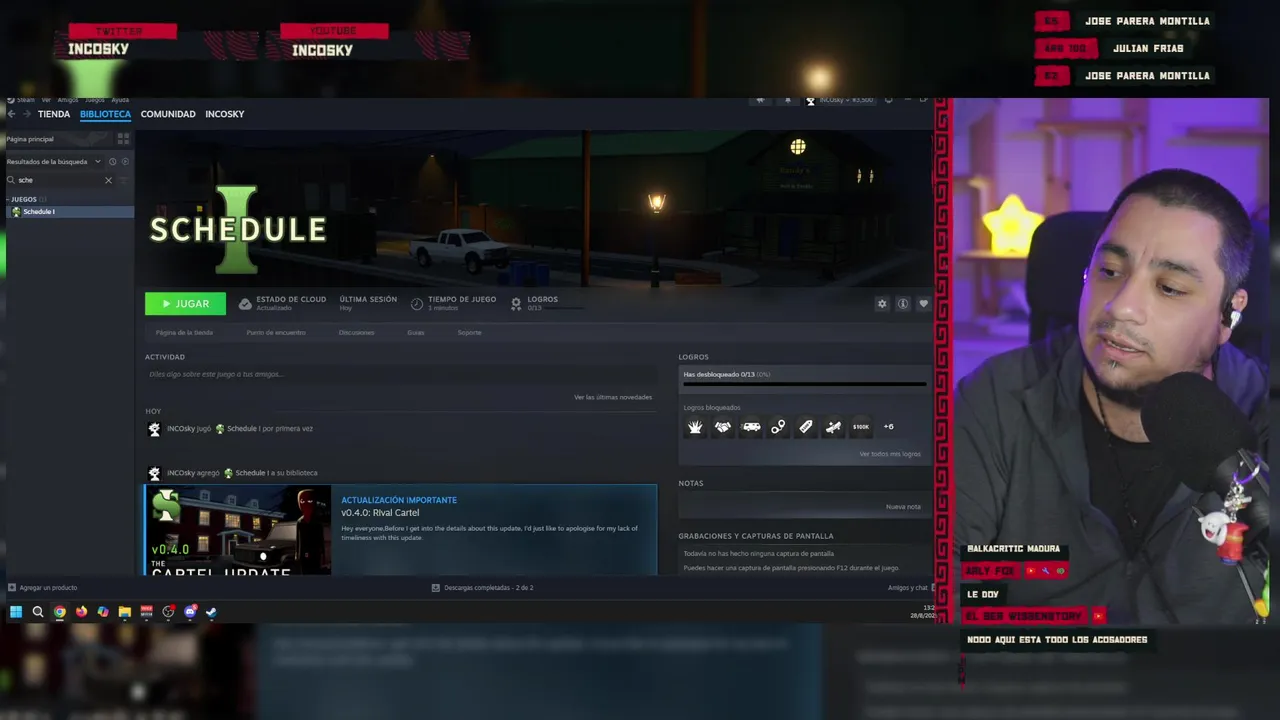Open Ver todos mis logros link
1280x720 pixels.
(890, 454)
